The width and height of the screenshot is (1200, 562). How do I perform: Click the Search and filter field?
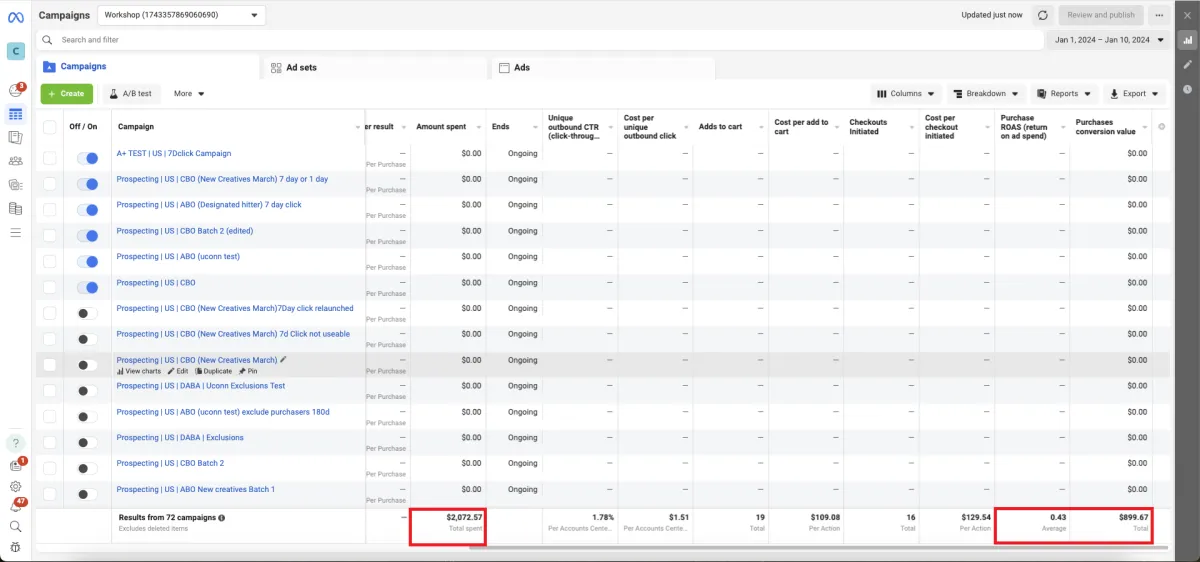tap(540, 40)
